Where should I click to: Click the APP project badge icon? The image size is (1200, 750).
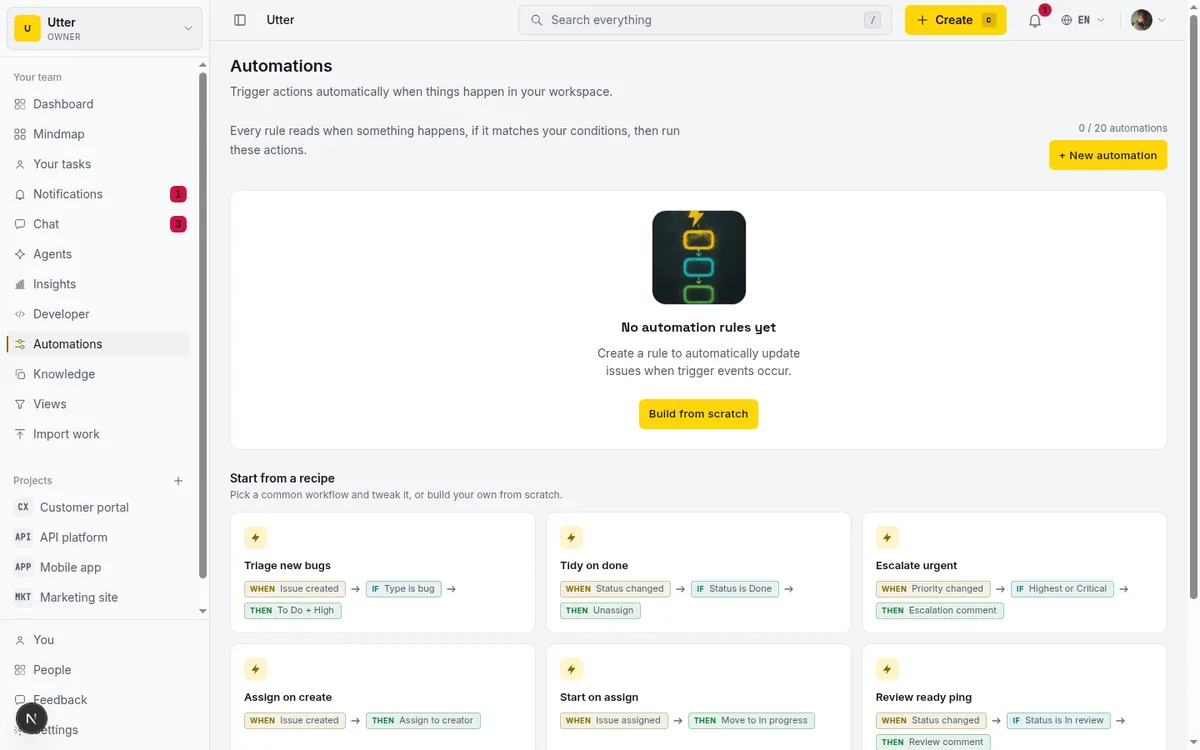pyautogui.click(x=23, y=567)
